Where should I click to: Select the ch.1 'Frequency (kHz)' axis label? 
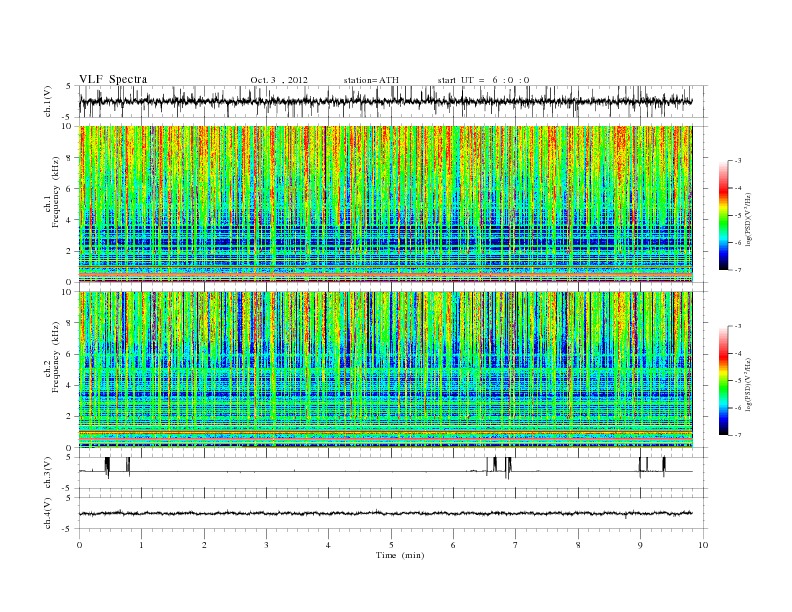(x=55, y=192)
